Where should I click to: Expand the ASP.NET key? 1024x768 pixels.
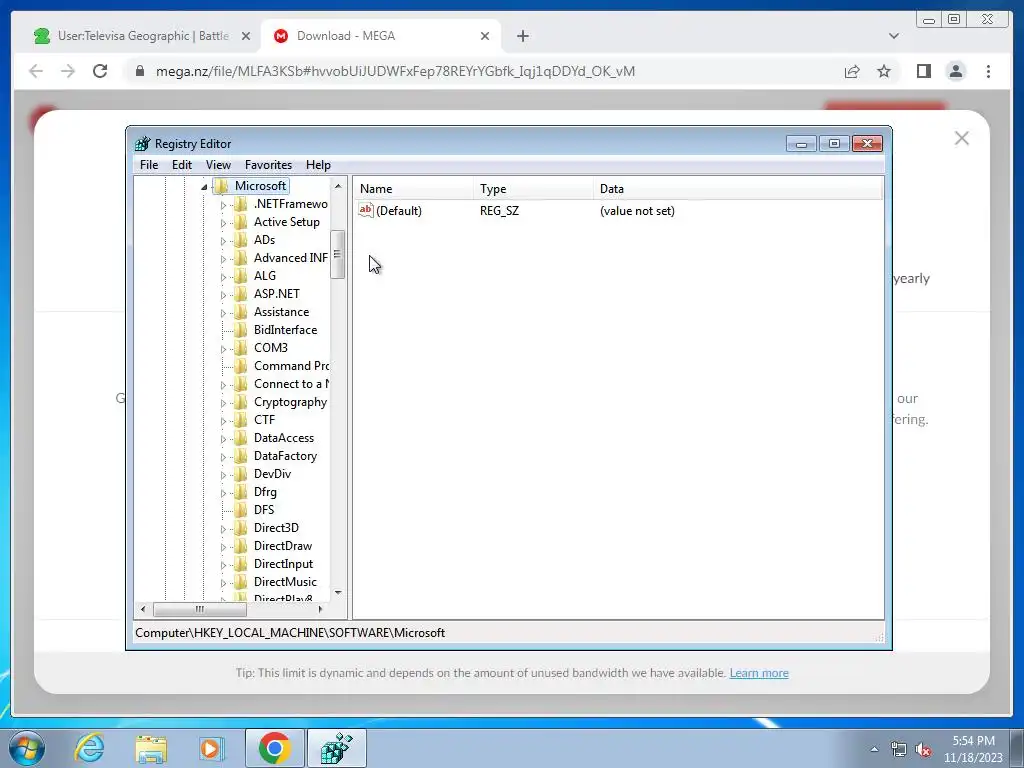click(x=223, y=295)
